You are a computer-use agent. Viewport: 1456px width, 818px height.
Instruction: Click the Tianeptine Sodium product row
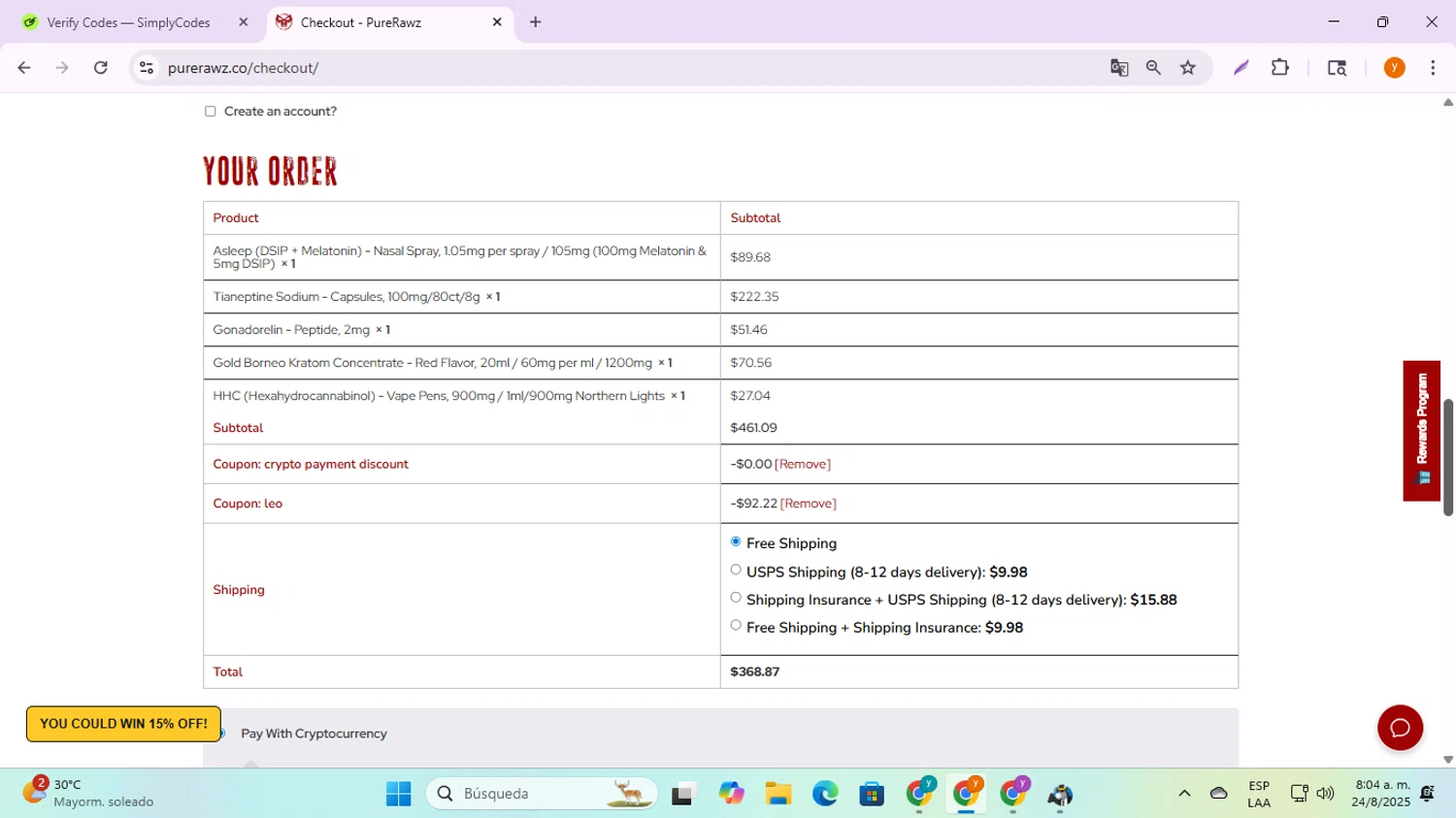click(720, 297)
